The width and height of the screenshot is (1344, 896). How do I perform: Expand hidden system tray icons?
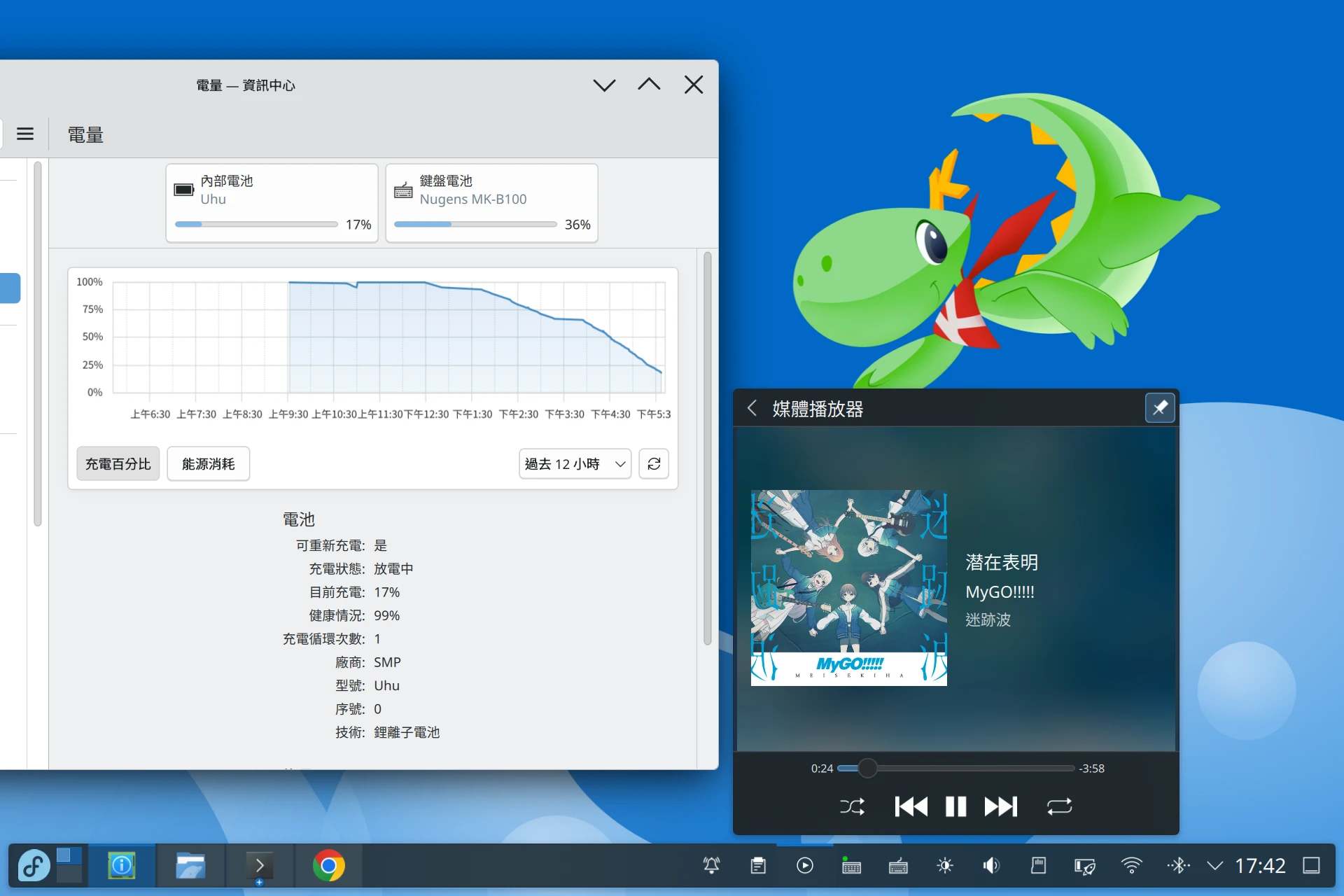1215,866
